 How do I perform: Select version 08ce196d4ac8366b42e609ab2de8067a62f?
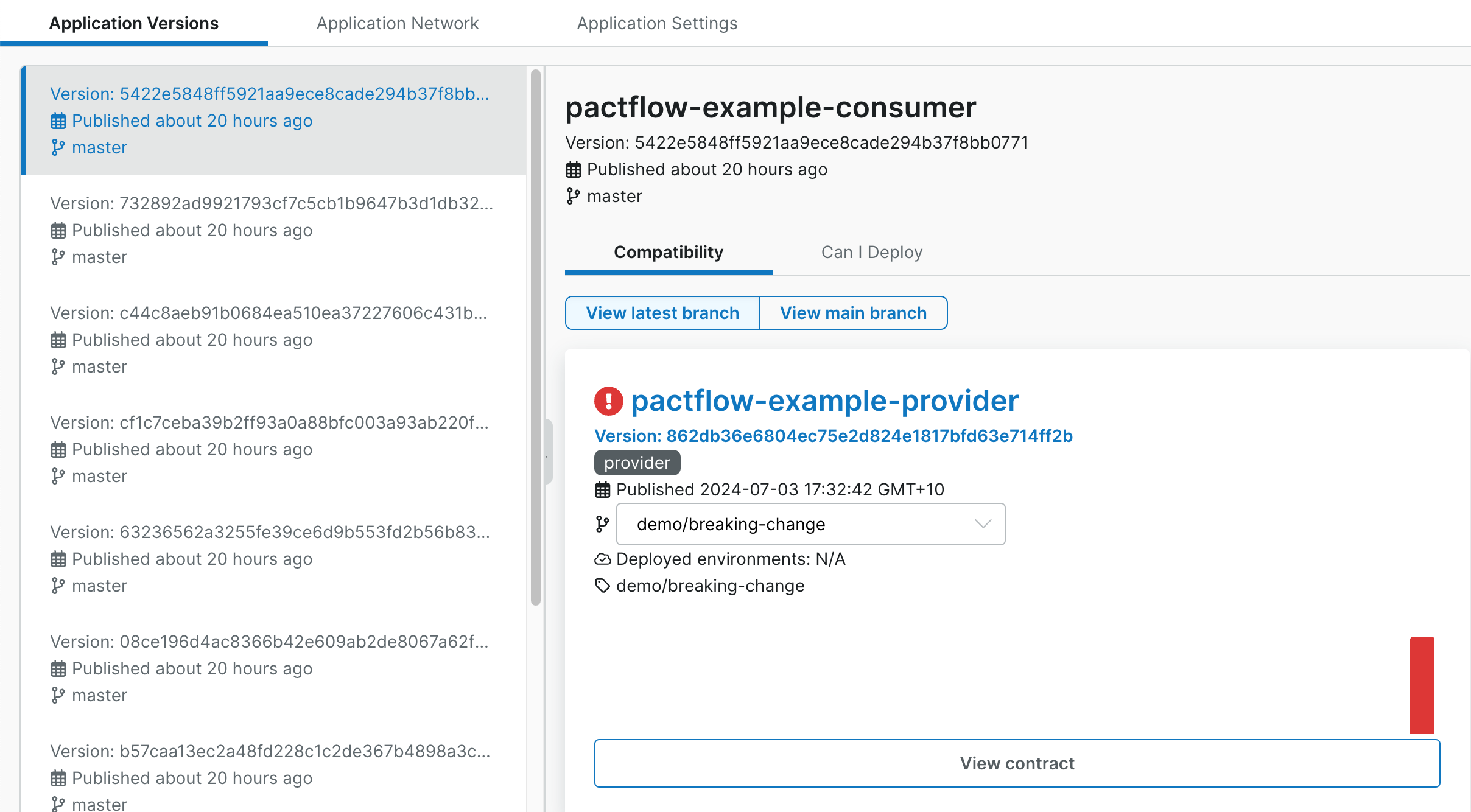(274, 668)
